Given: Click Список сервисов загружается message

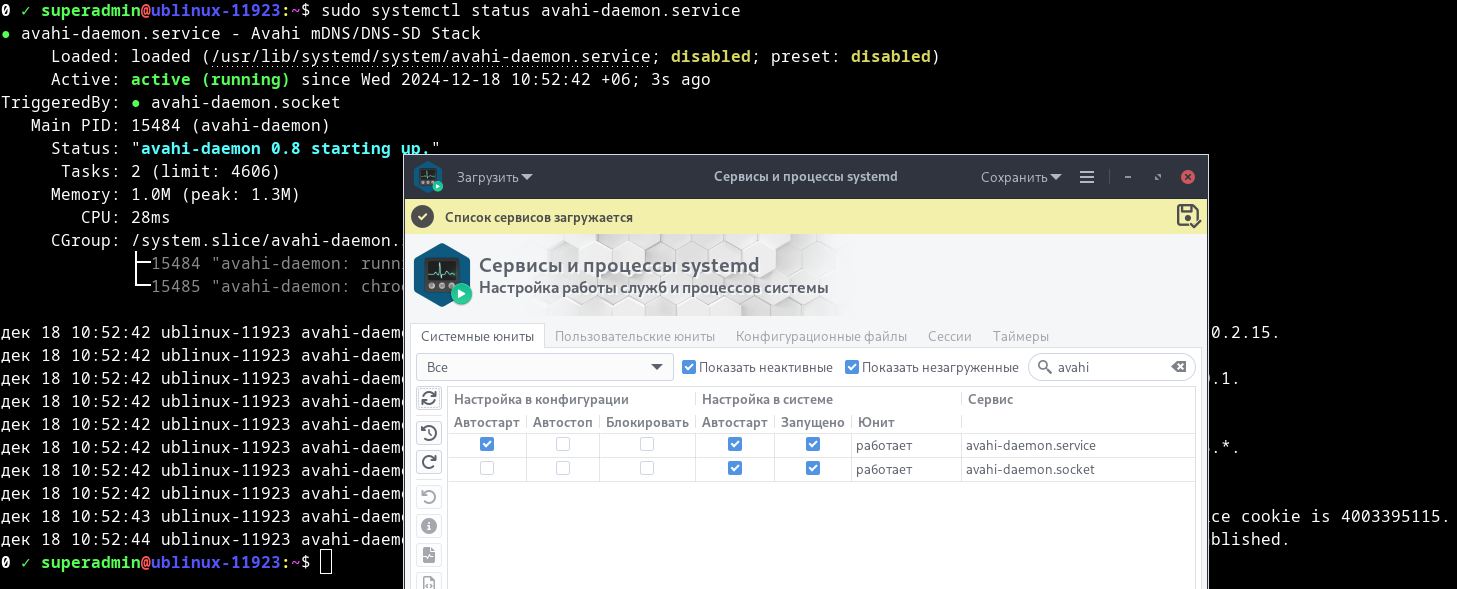Looking at the screenshot, I should 539,217.
